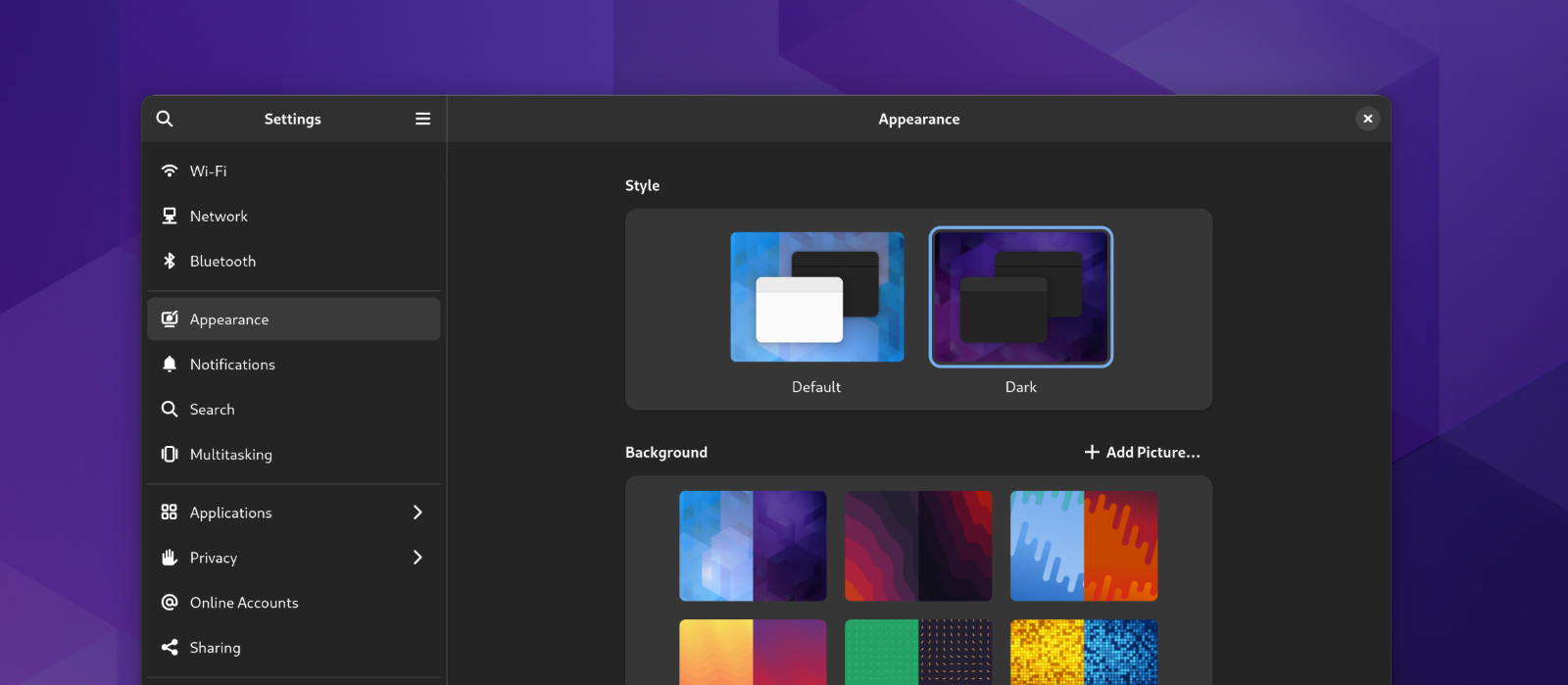Click the Background section heading
The width and height of the screenshot is (1568, 685).
click(x=666, y=452)
